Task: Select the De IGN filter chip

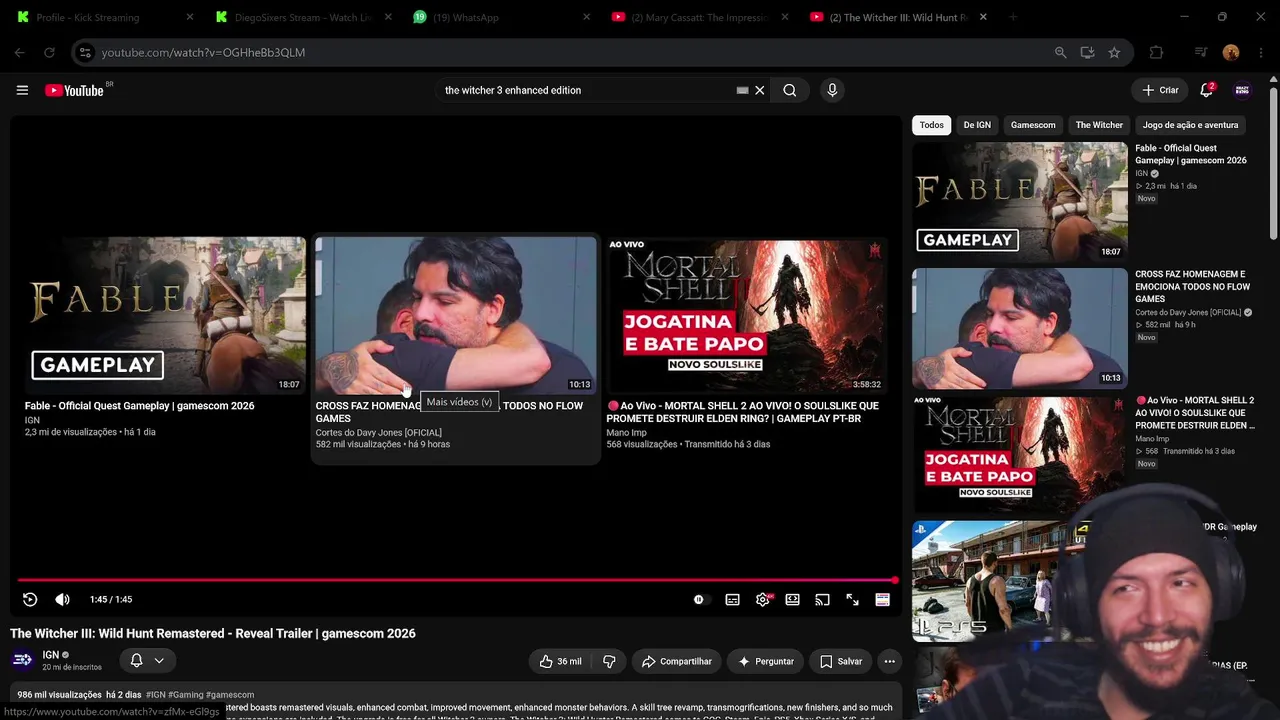Action: coord(977,125)
